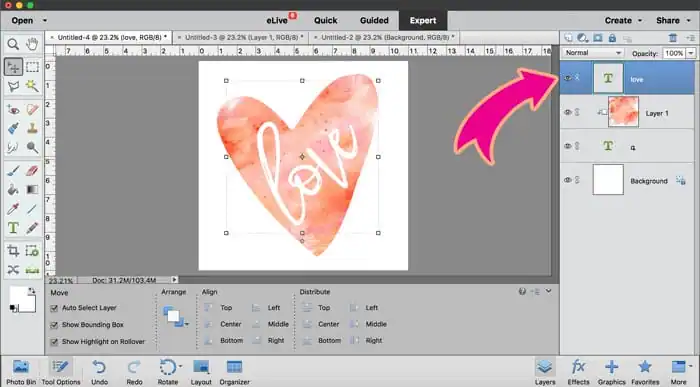Select the Rectangular Marquee tool

click(32, 67)
